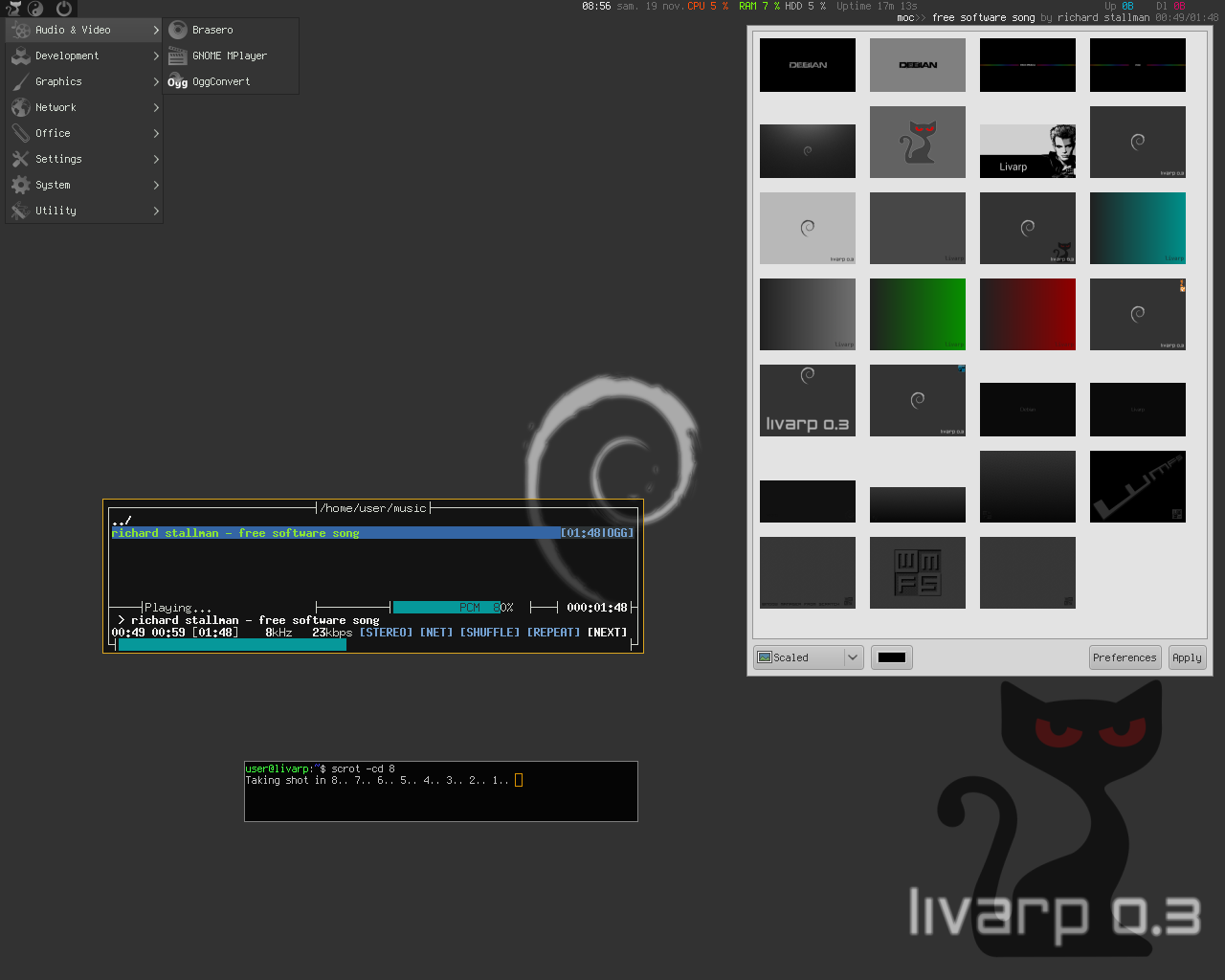Select 'richard stallman - free software song' playlist row
This screenshot has height=980, width=1225.
pos(372,533)
